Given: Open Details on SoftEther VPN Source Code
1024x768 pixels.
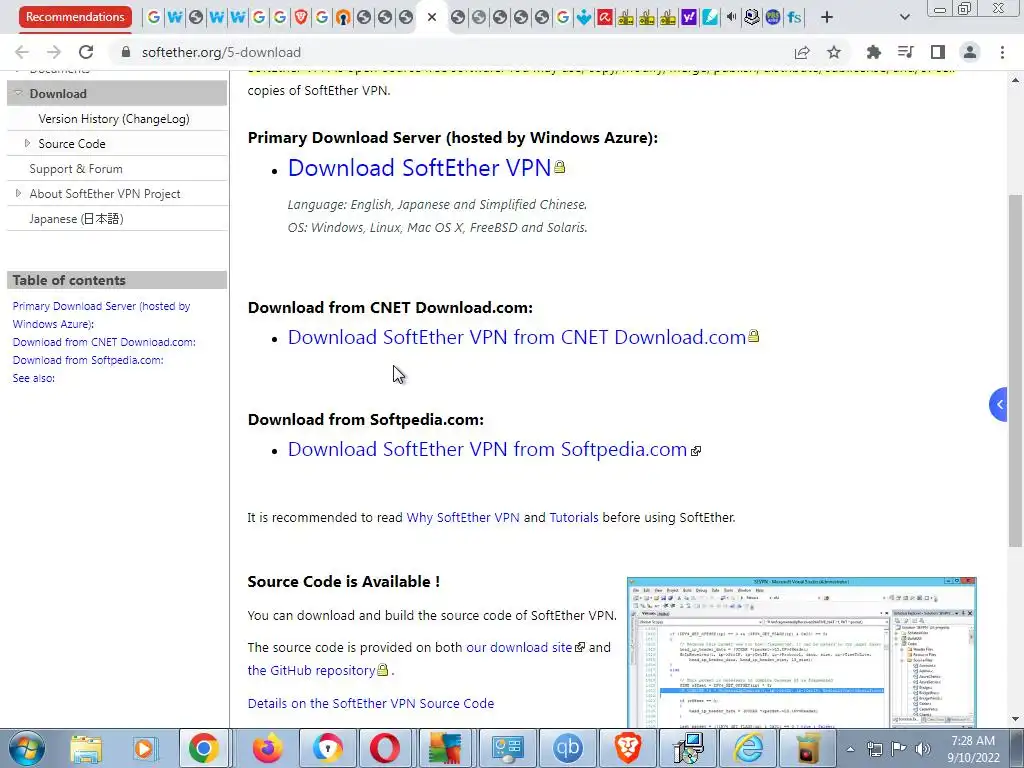Looking at the screenshot, I should pos(371,703).
